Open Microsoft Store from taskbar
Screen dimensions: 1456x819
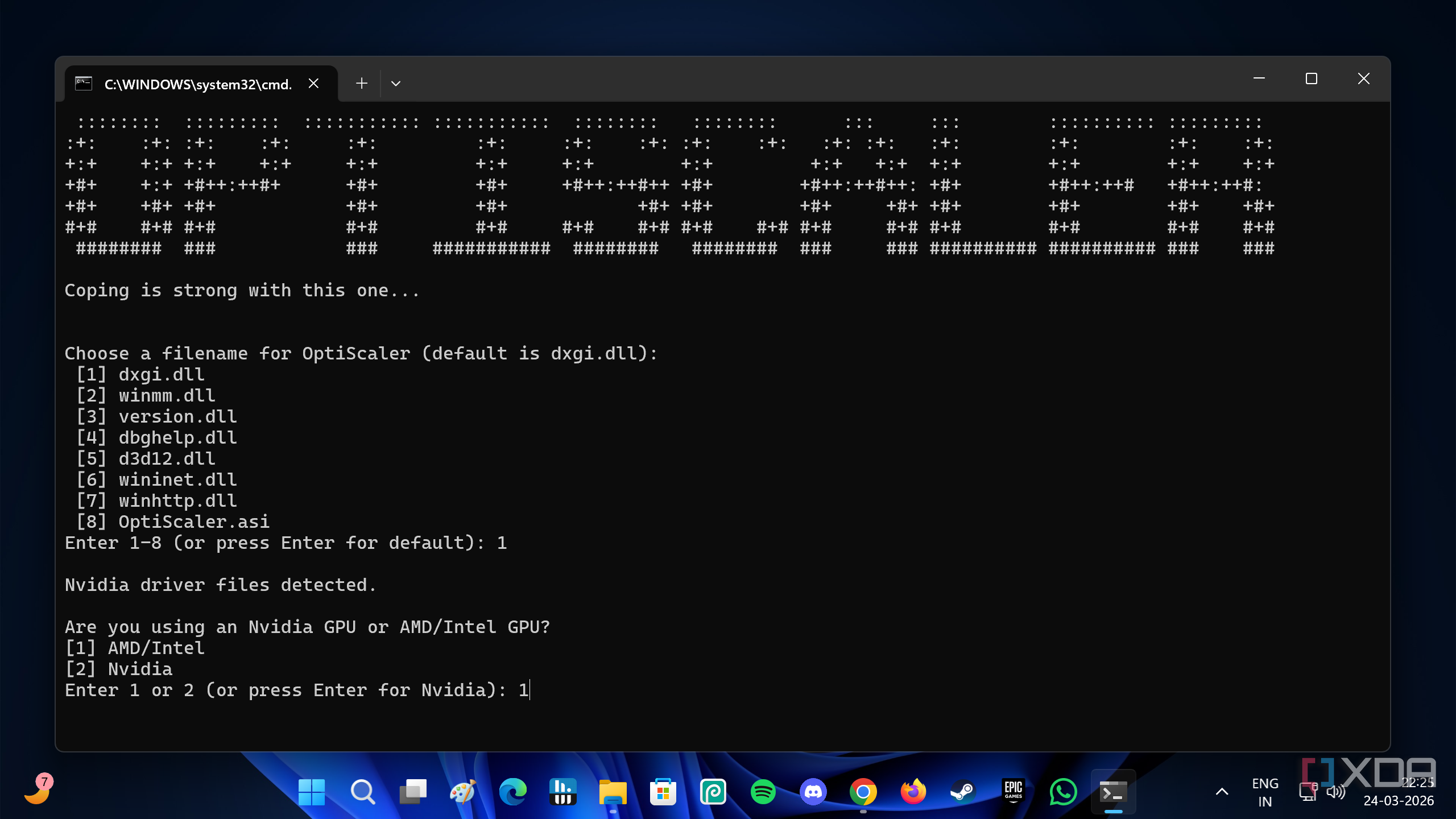coord(663,792)
